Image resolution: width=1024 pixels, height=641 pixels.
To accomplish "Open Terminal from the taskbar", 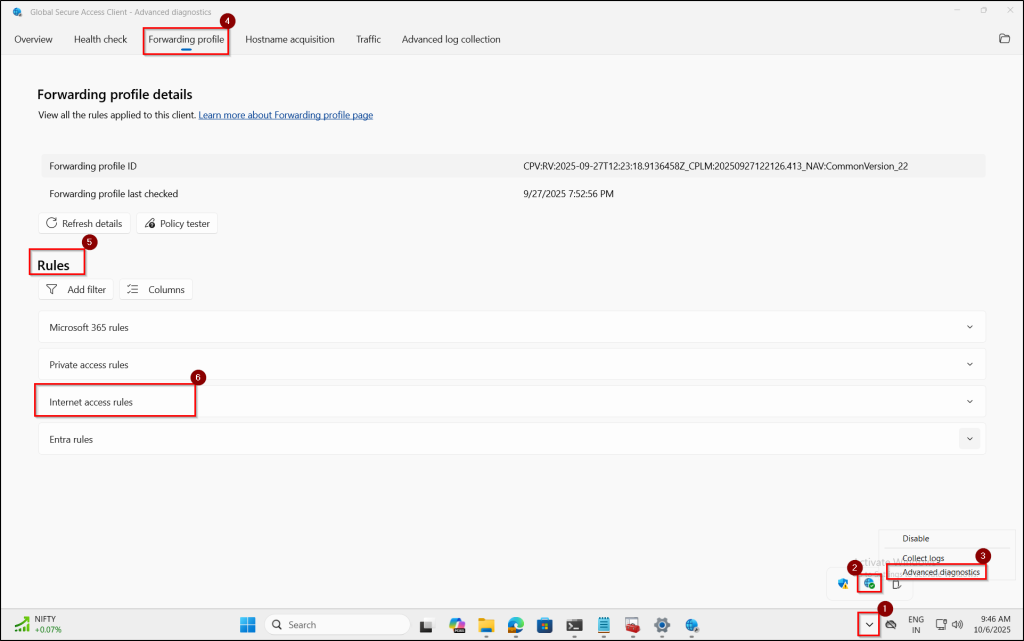I will coord(574,625).
